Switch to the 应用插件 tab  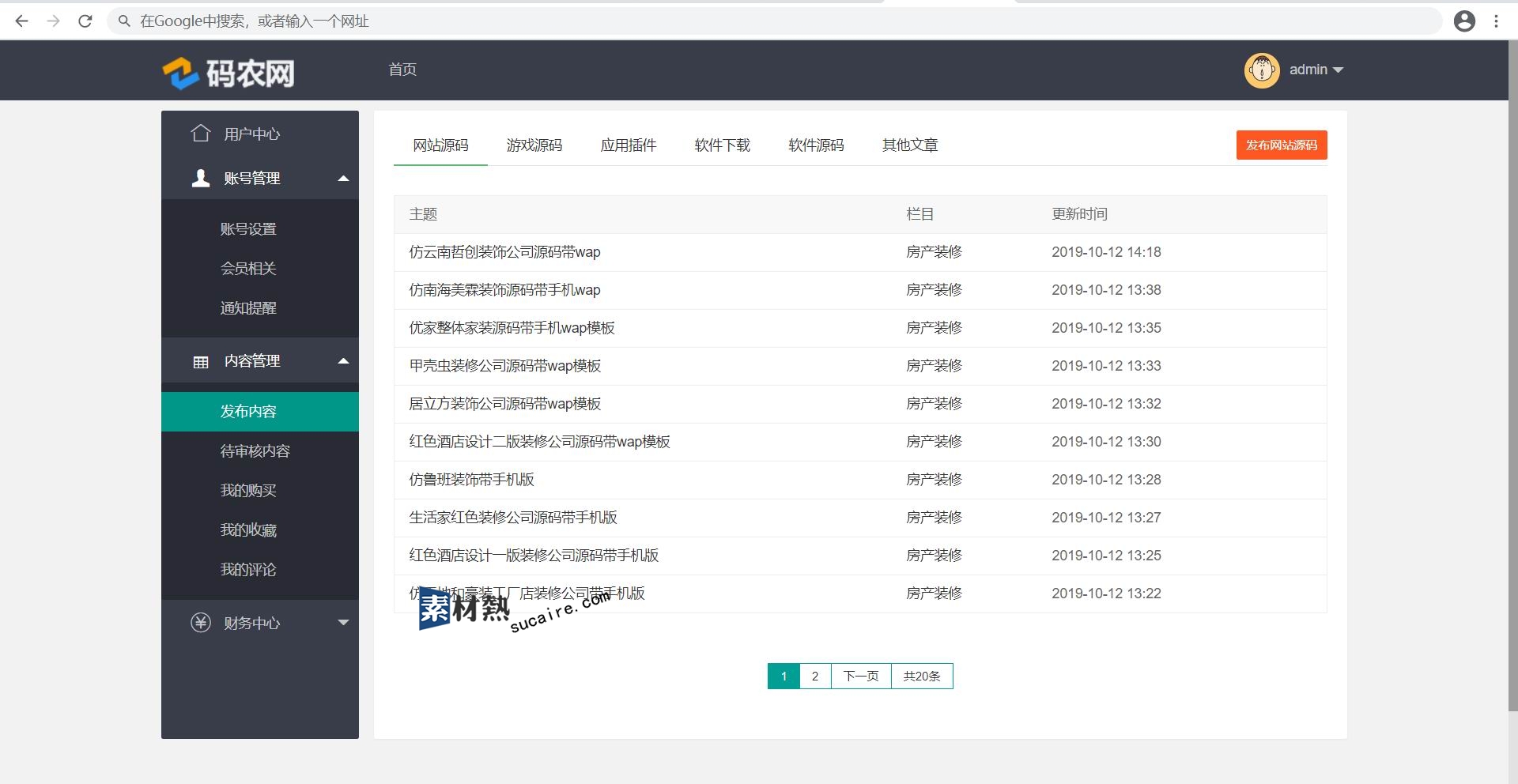pyautogui.click(x=629, y=145)
